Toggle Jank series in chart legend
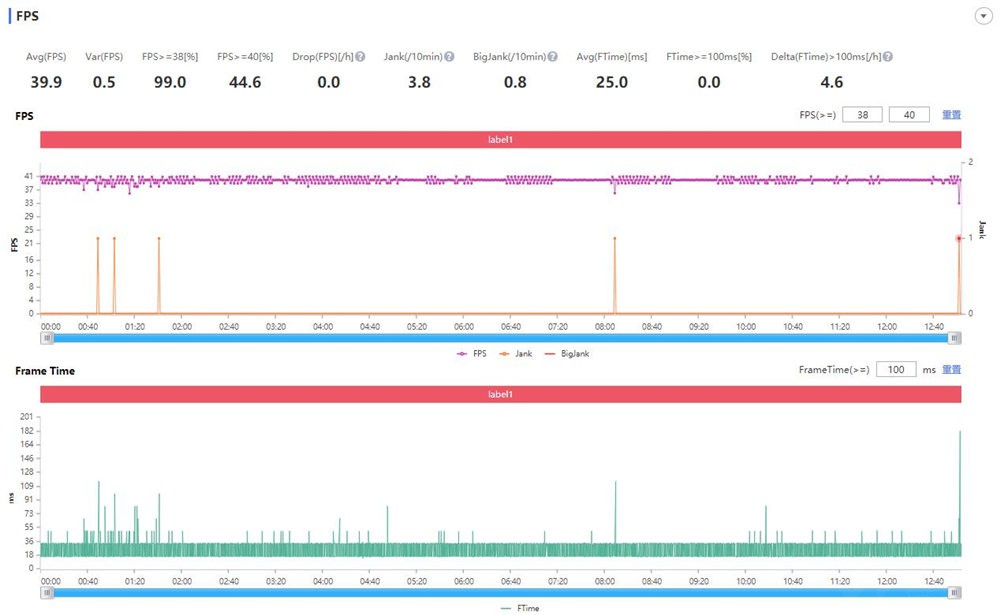 coord(515,353)
